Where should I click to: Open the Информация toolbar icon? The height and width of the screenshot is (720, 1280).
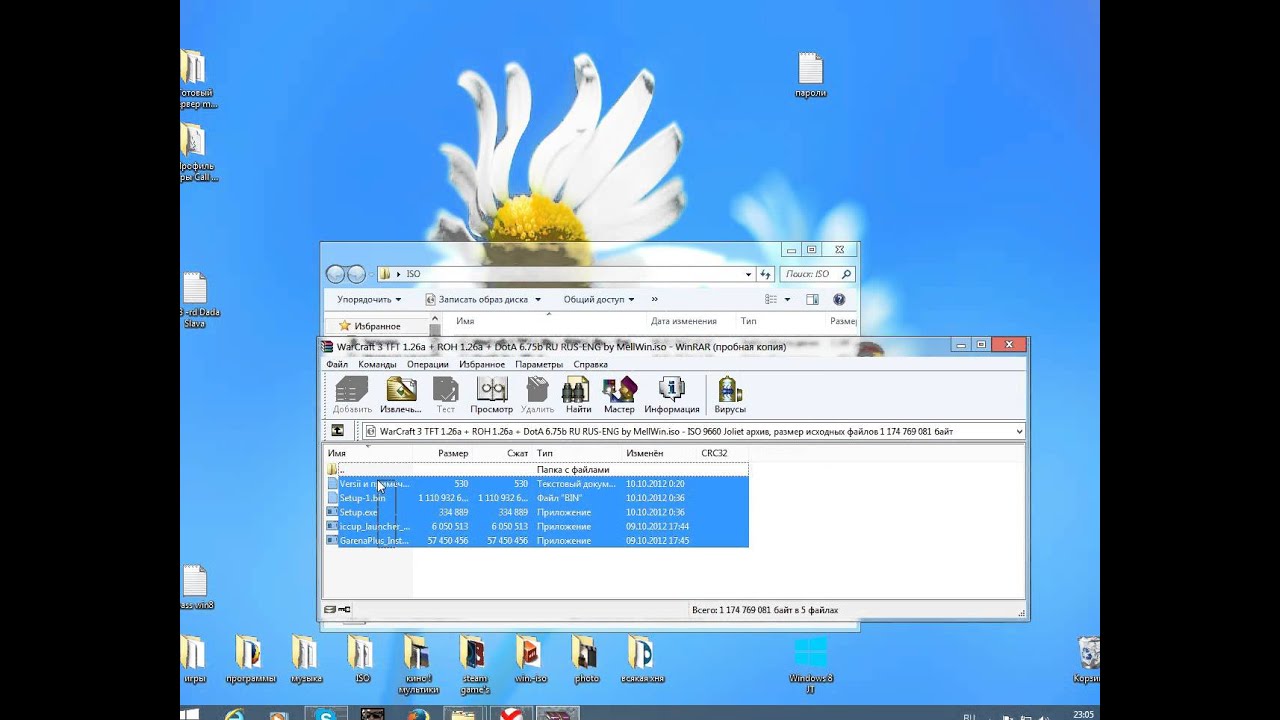pyautogui.click(x=672, y=395)
